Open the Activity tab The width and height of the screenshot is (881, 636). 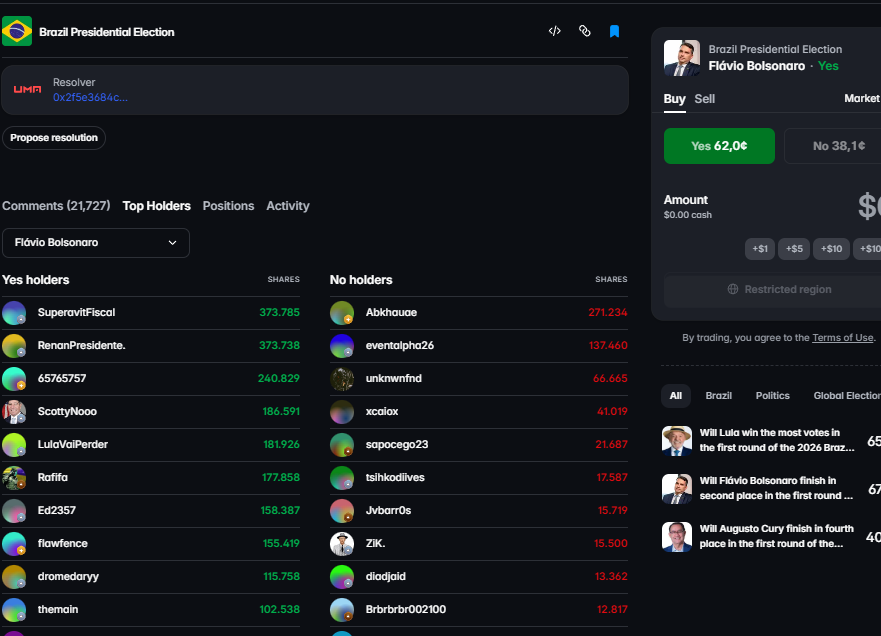point(288,206)
